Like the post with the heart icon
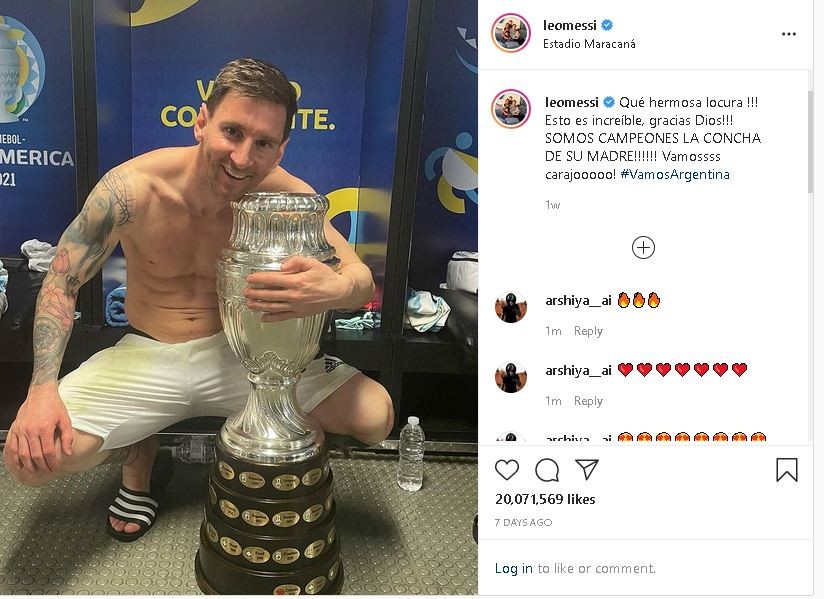Viewport: 824px width, 599px height. 507,470
